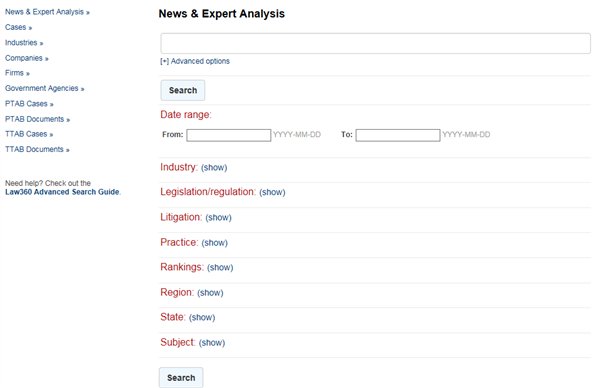600x388 pixels.
Task: Go to PTAB Cases
Action: 29,104
